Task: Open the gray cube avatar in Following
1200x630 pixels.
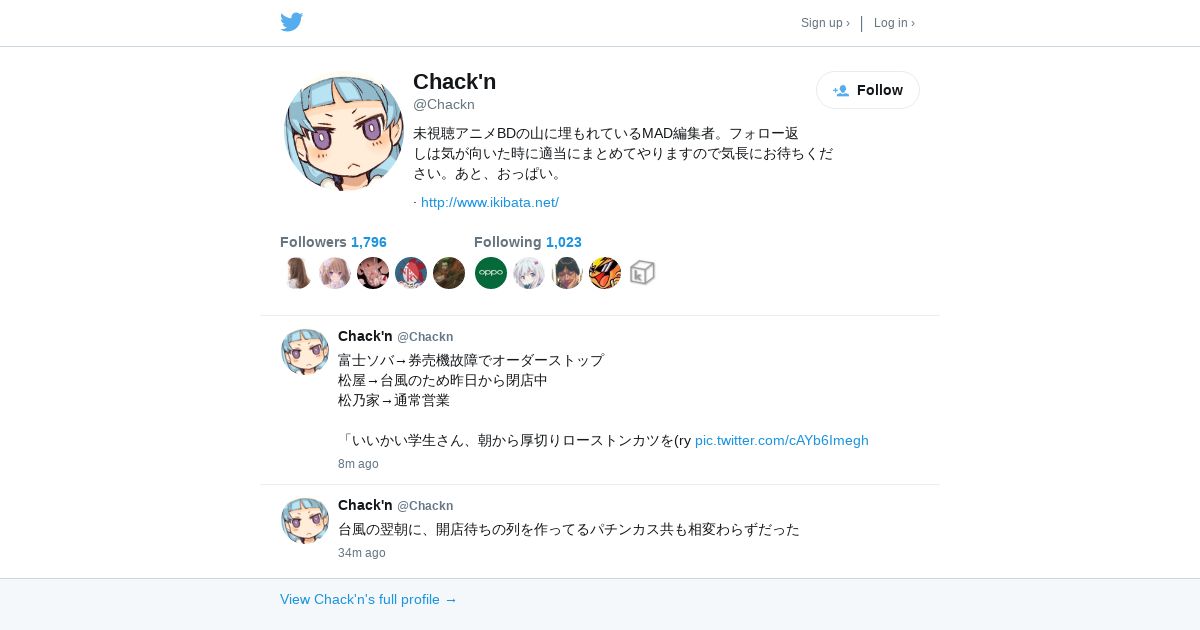Action: pyautogui.click(x=643, y=273)
